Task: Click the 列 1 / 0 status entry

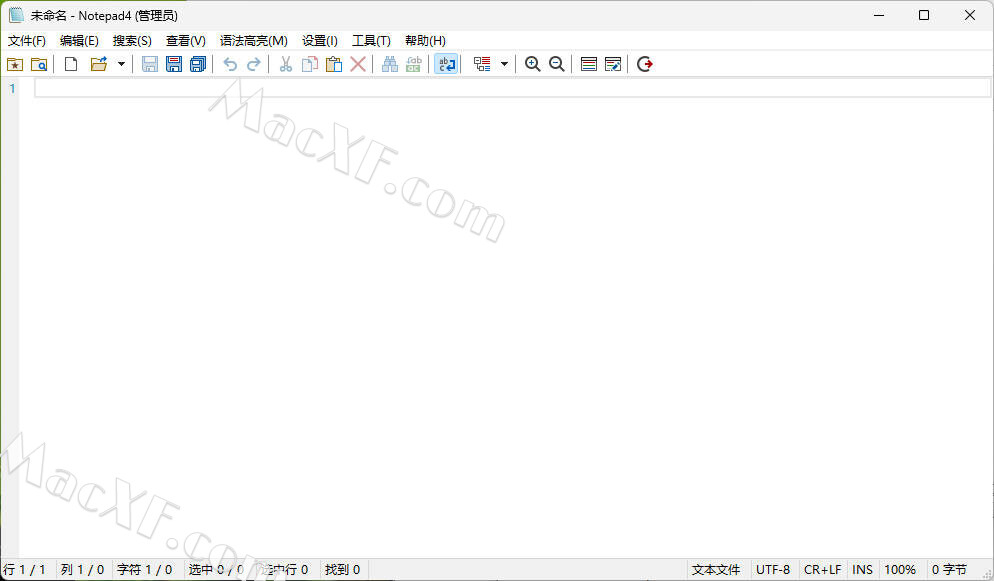Action: 82,570
